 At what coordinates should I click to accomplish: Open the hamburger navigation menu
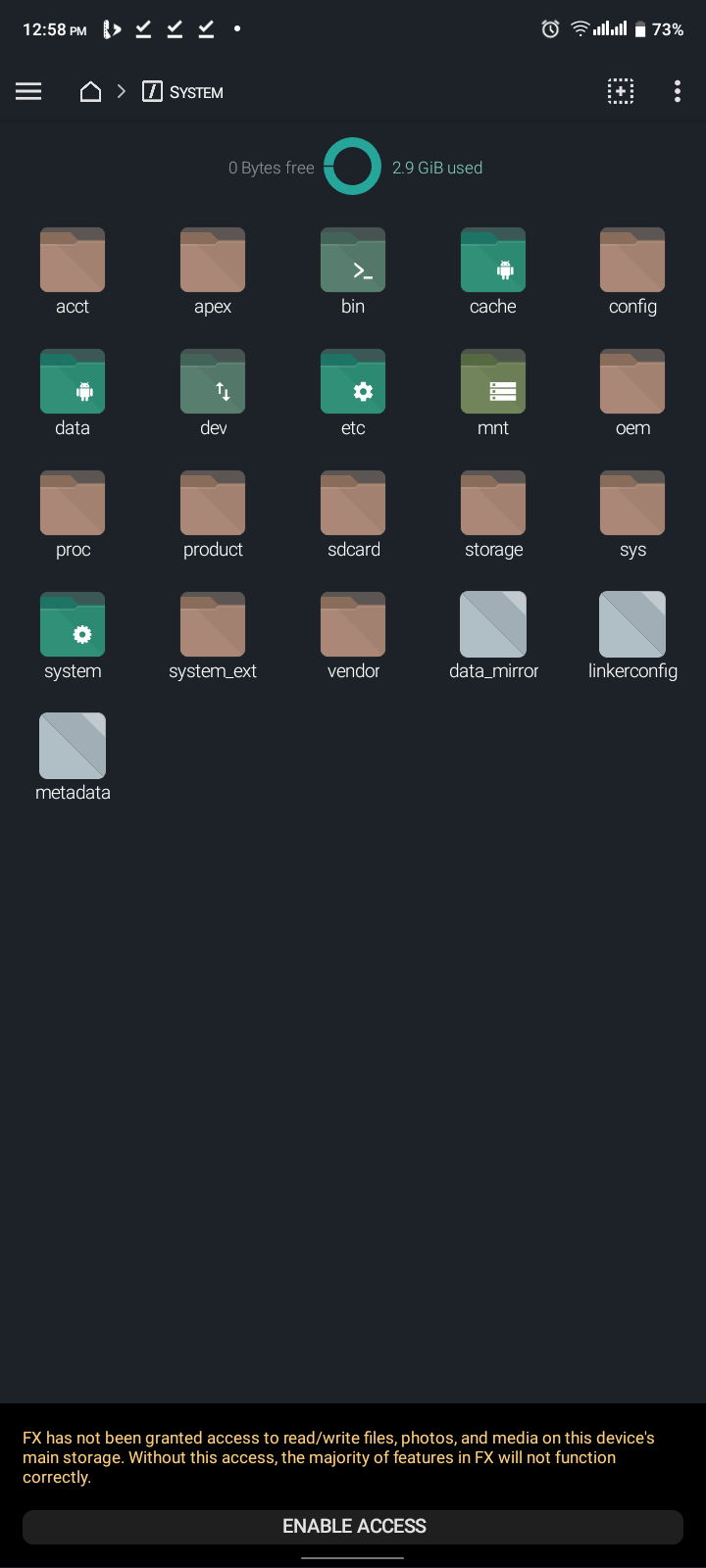click(28, 91)
